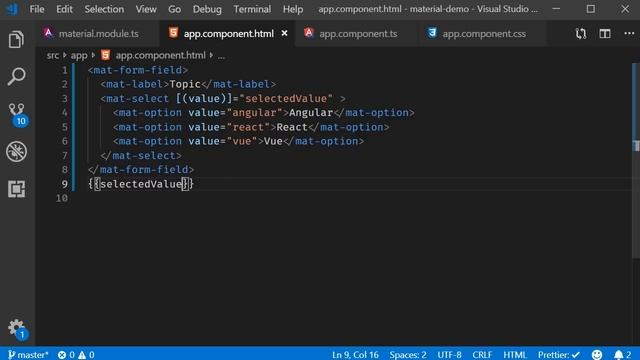The image size is (640, 360).
Task: Close the app.component.html tab
Action: pyautogui.click(x=284, y=33)
